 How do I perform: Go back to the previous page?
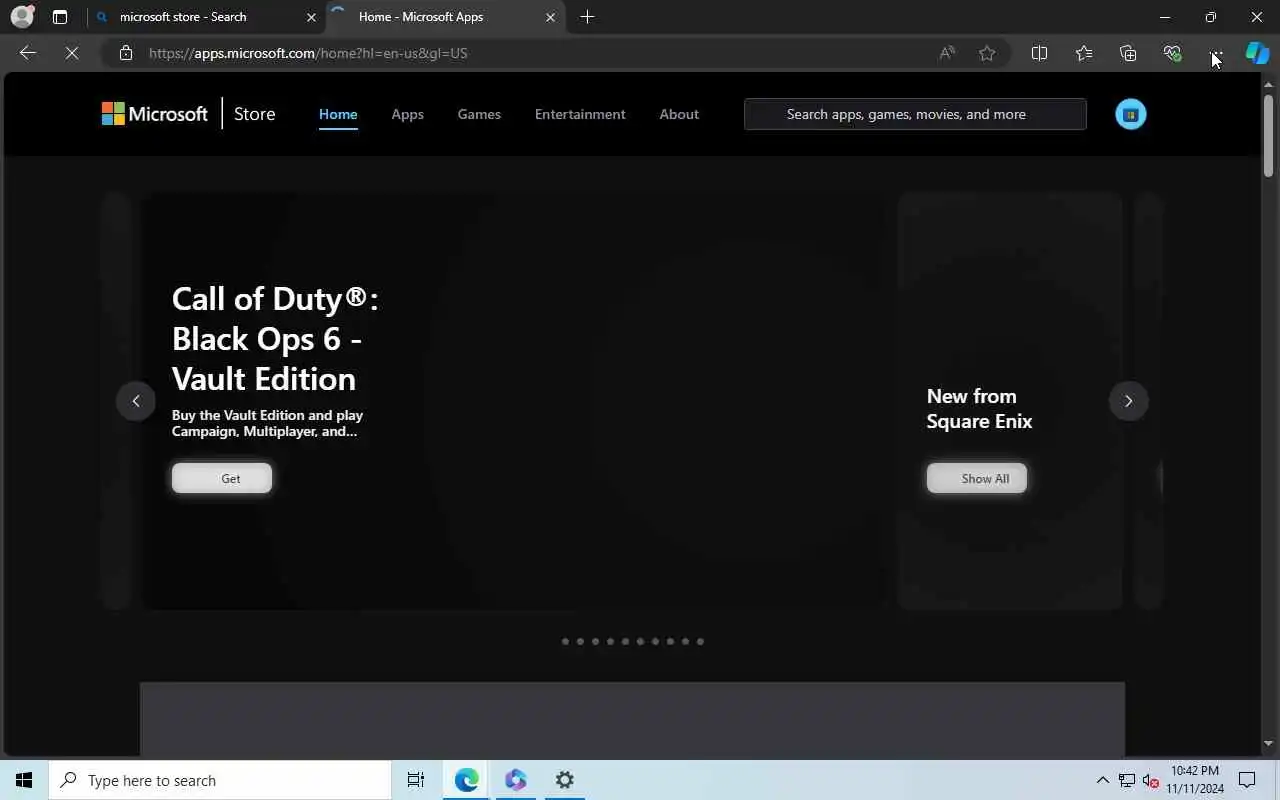click(28, 53)
